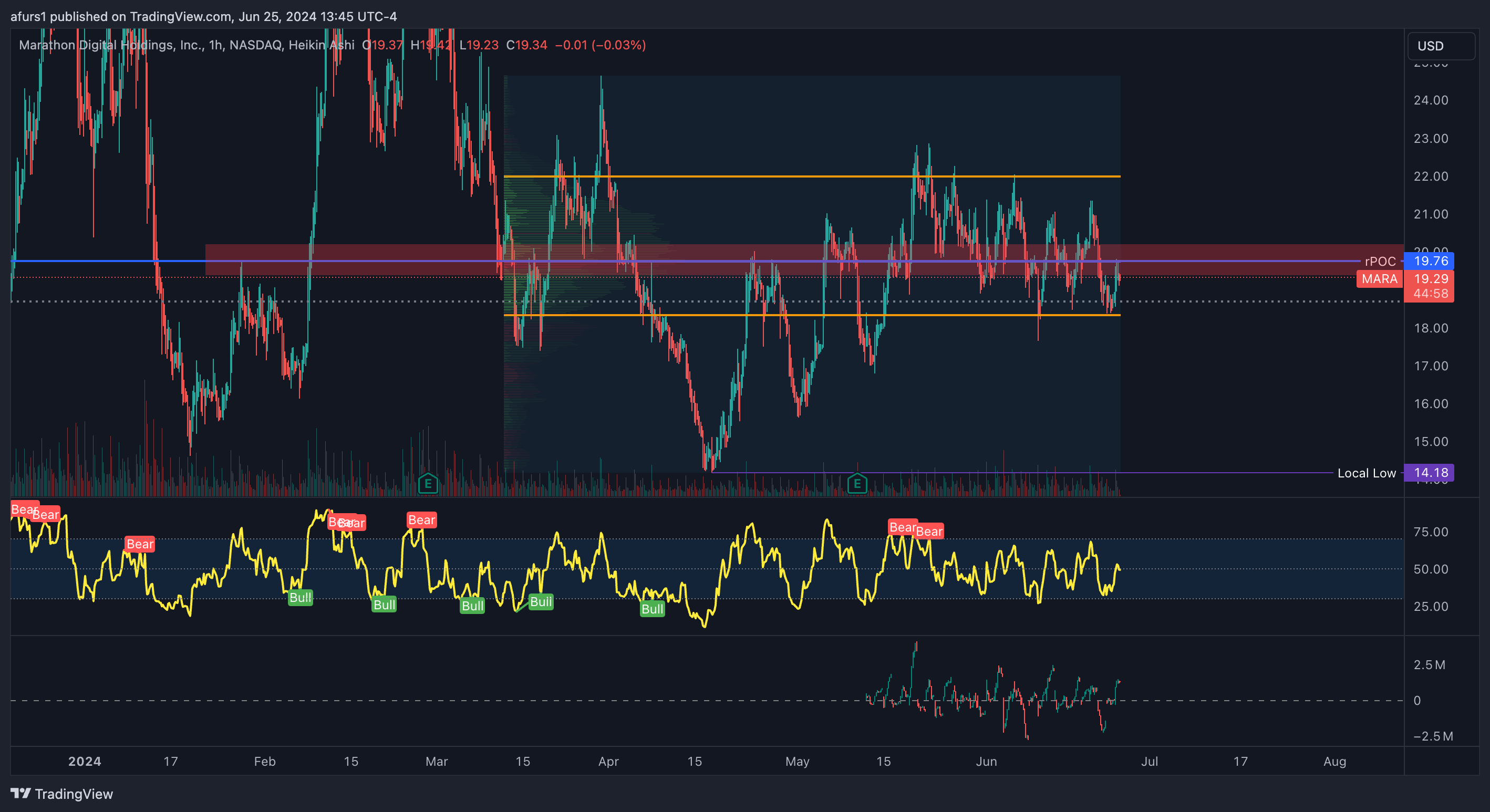Click the 14.18 price tag
The width and height of the screenshot is (1490, 812).
click(1429, 473)
